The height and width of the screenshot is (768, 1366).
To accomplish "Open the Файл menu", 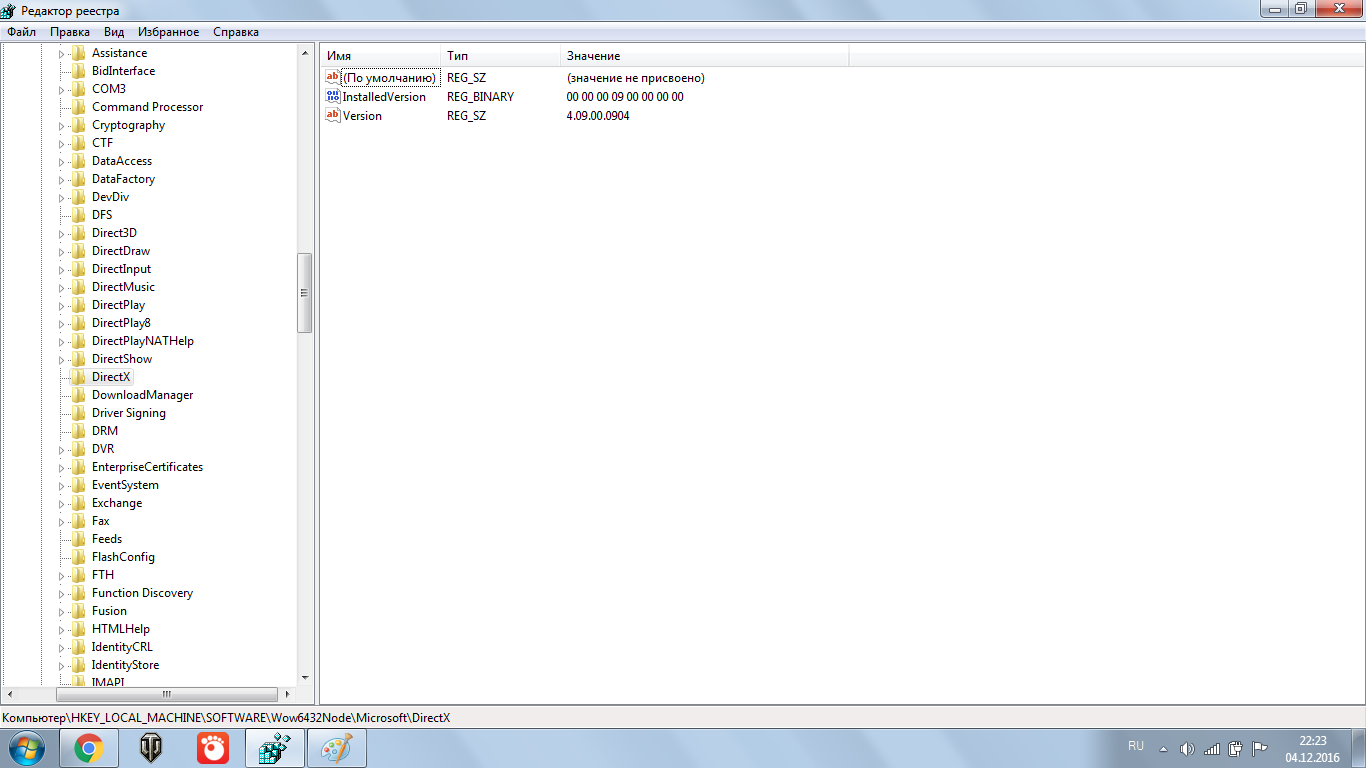I will (x=21, y=32).
